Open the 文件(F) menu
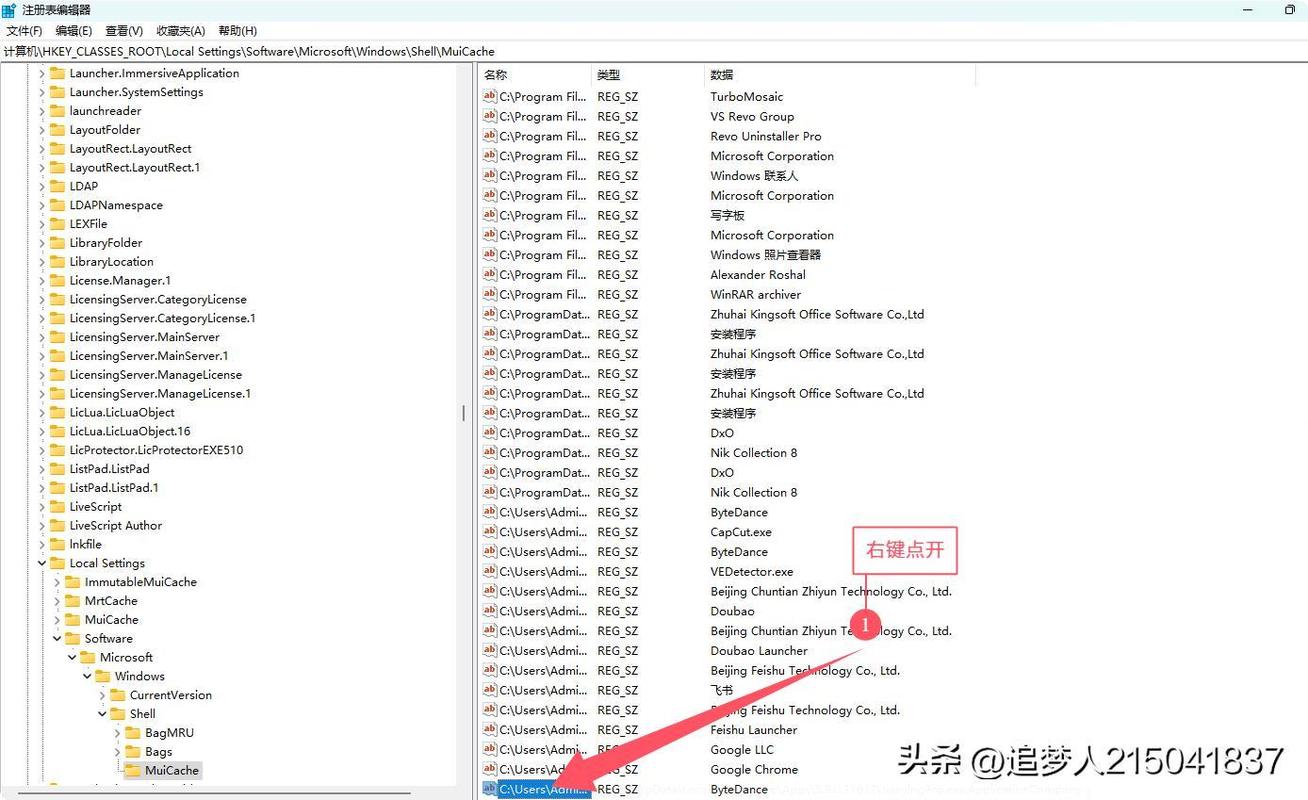 24,31
